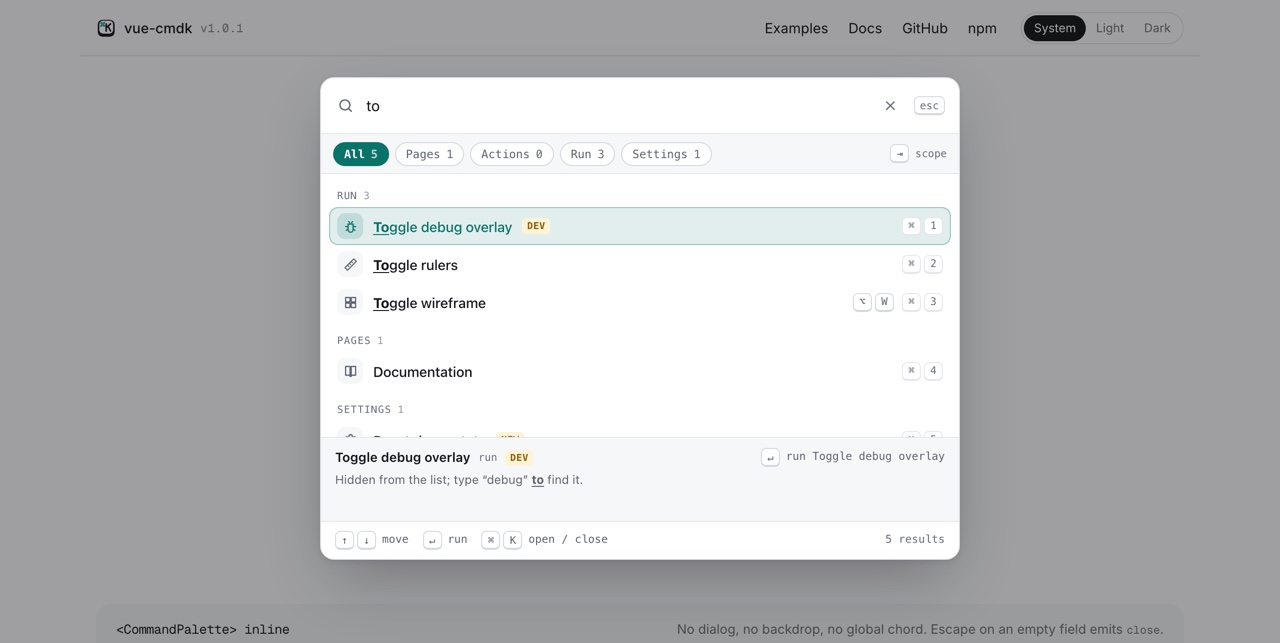1280x643 pixels.
Task: Filter by Pages 1 tab
Action: point(429,154)
